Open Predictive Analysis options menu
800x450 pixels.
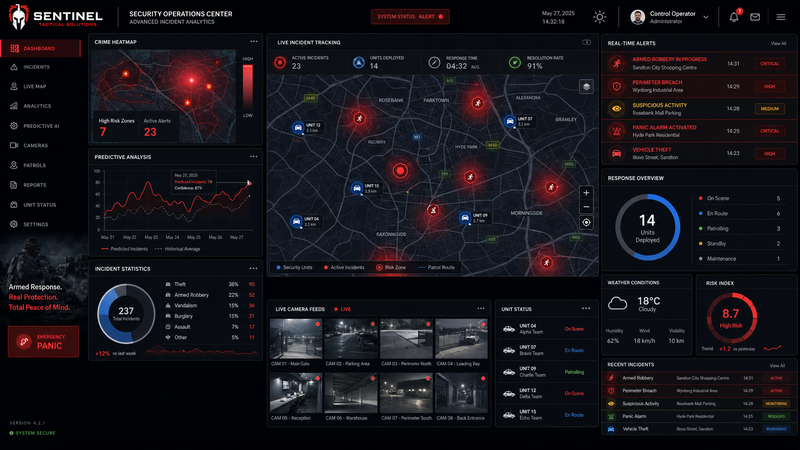coord(254,157)
